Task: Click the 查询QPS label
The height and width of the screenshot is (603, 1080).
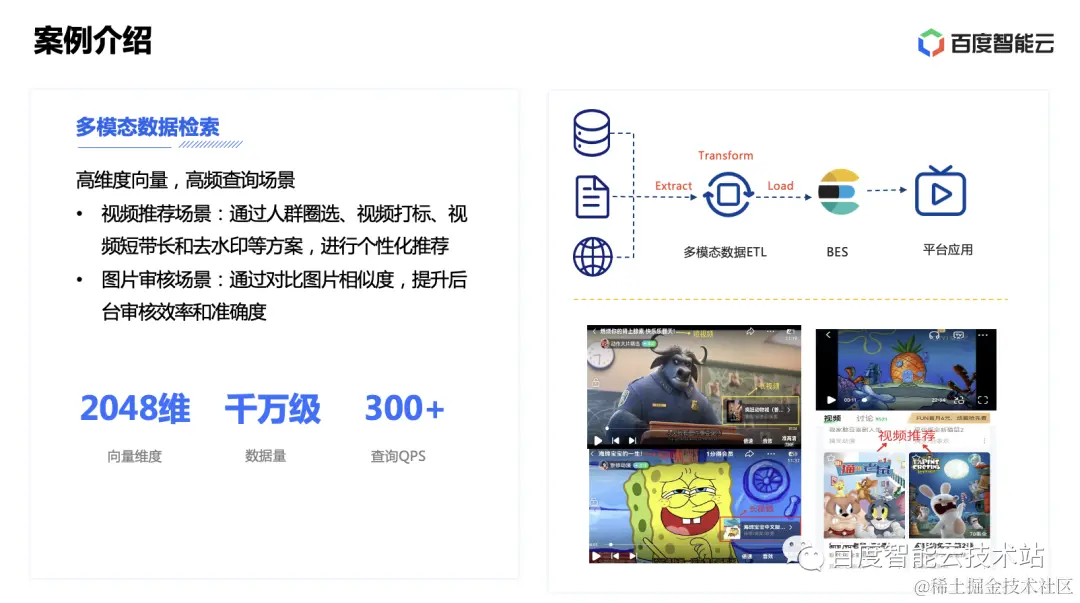Action: coord(398,456)
